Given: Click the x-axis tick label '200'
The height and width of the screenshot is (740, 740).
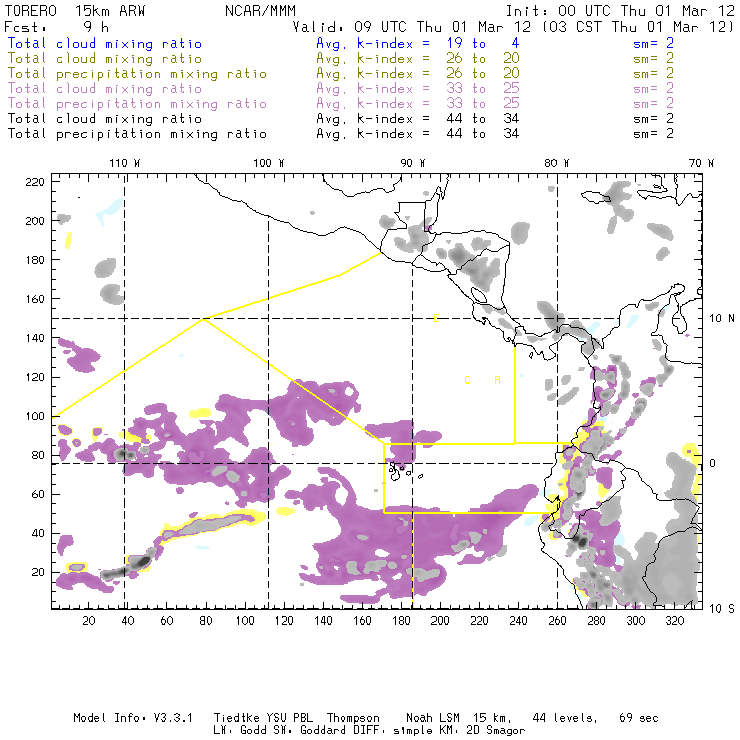Looking at the screenshot, I should pos(440,621).
